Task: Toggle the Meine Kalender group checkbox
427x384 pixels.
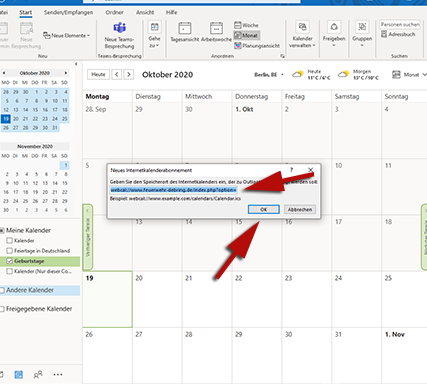Action: point(2,230)
